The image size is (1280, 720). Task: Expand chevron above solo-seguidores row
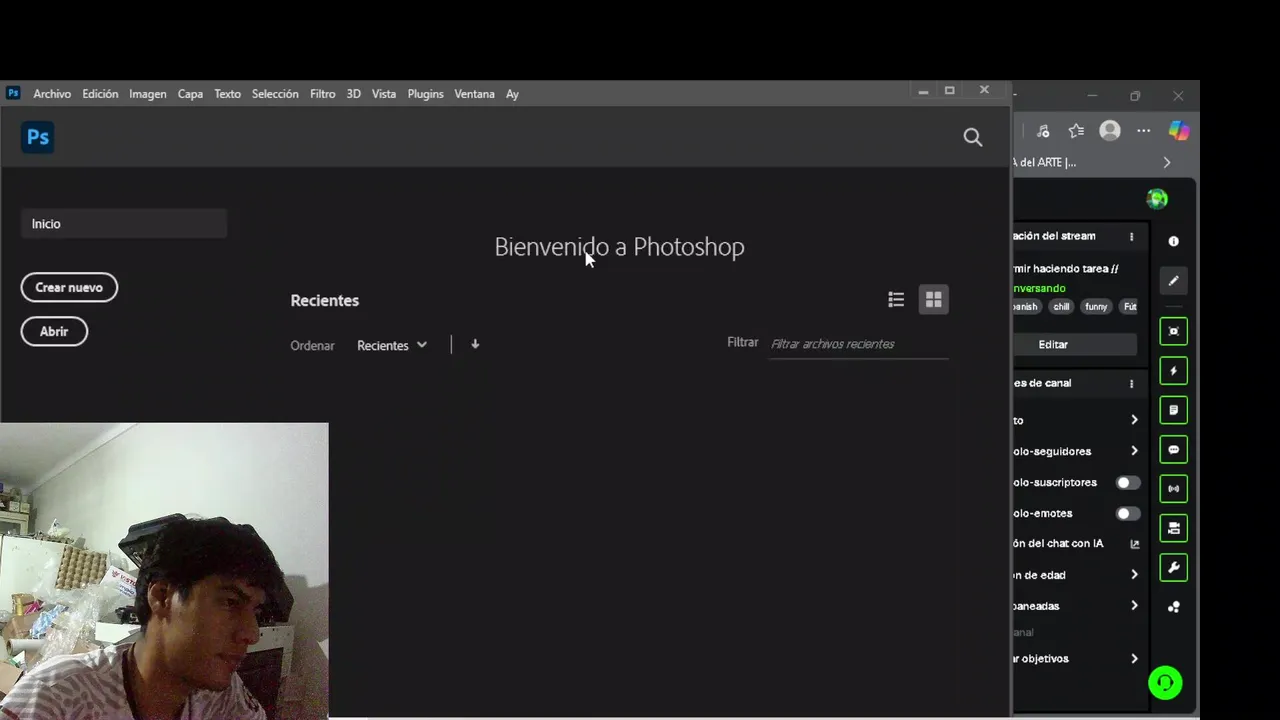point(1134,420)
